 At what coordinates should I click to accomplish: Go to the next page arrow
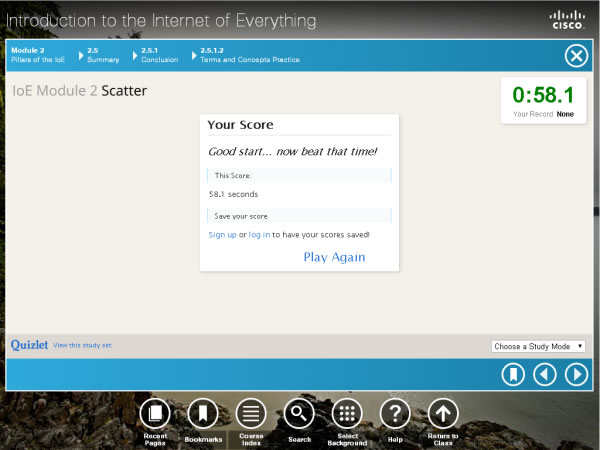[x=576, y=375]
